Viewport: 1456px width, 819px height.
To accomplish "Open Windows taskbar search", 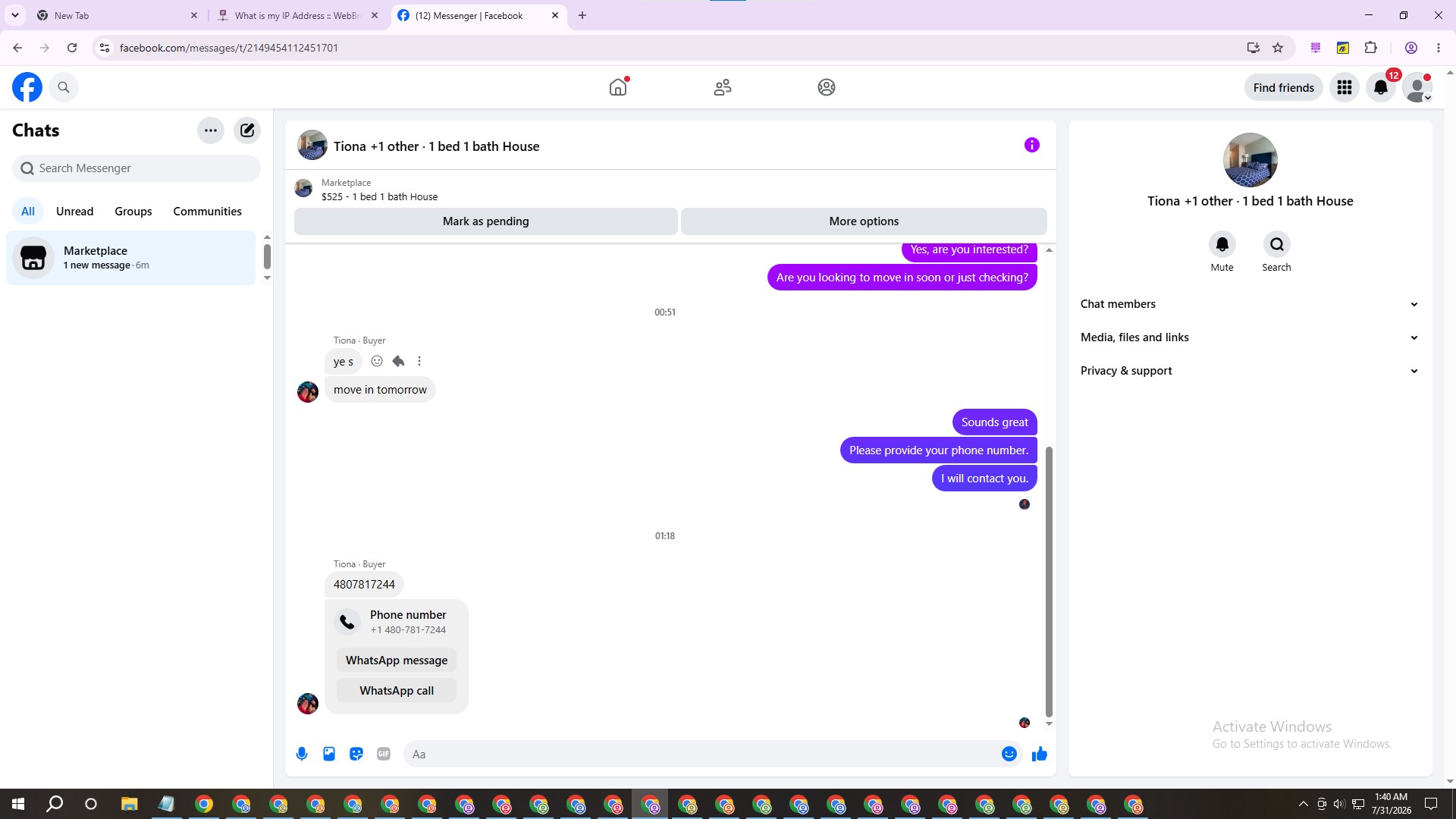I will 55,804.
